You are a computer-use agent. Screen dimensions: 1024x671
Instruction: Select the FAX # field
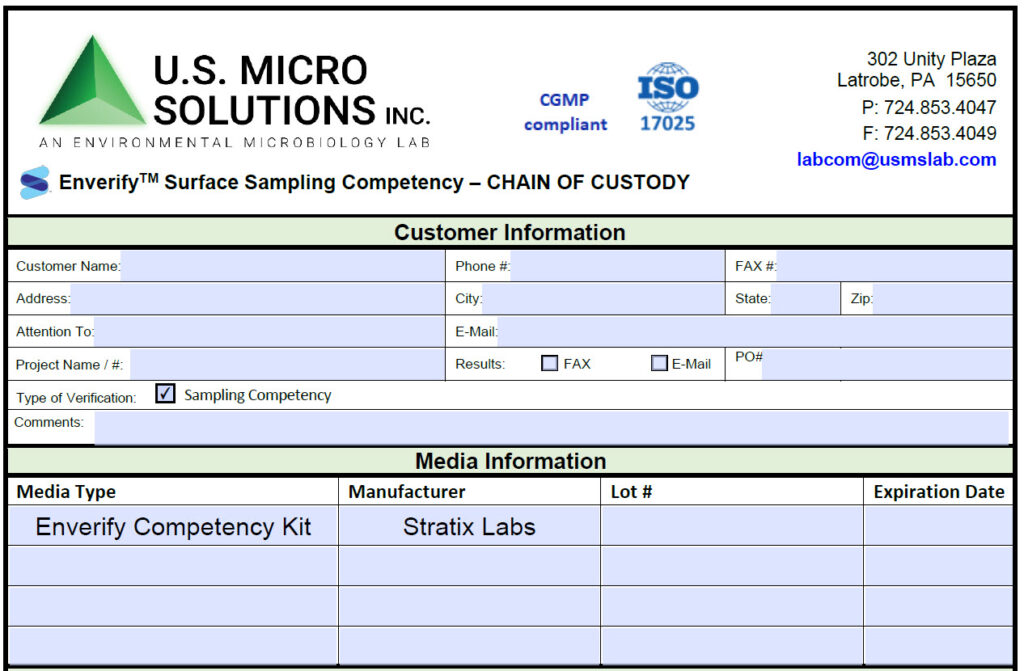pyautogui.click(x=892, y=266)
